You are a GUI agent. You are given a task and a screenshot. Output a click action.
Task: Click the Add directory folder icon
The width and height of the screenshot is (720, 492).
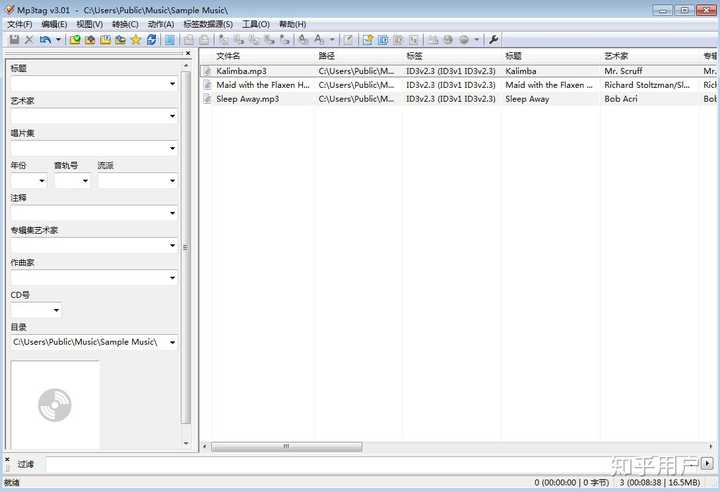coord(90,40)
